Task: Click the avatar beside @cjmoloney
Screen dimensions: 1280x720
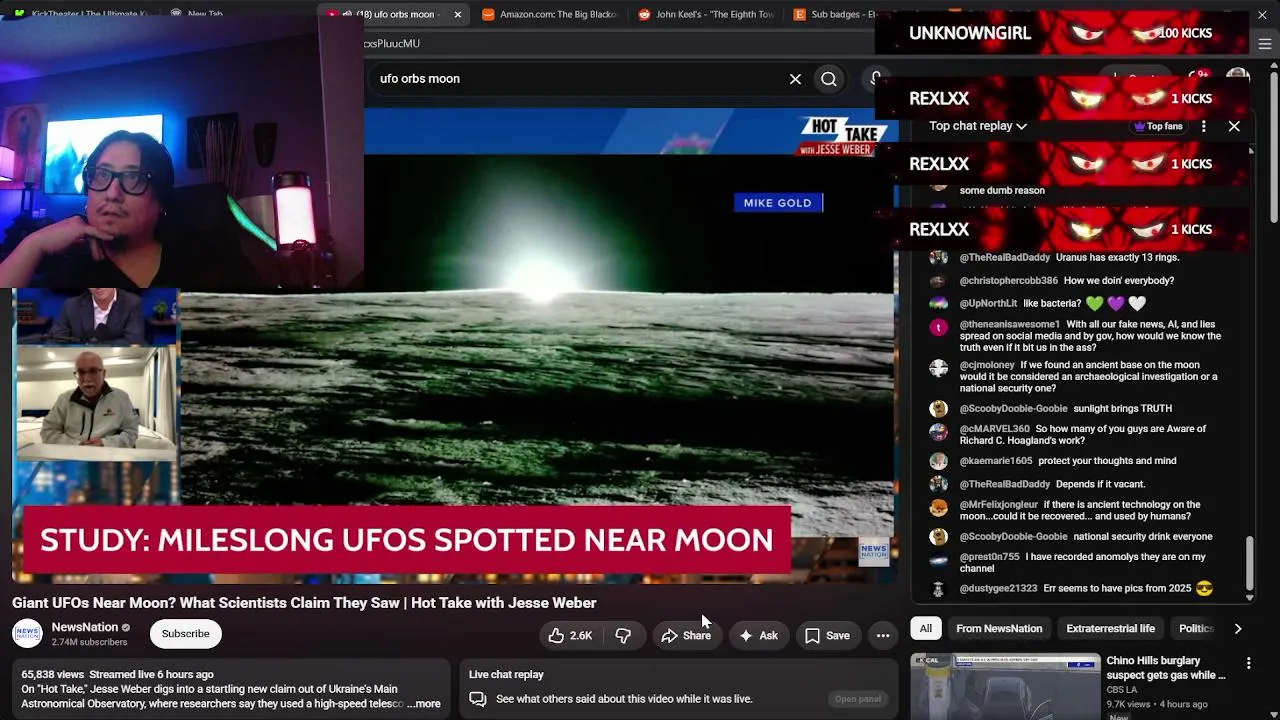Action: coord(938,368)
